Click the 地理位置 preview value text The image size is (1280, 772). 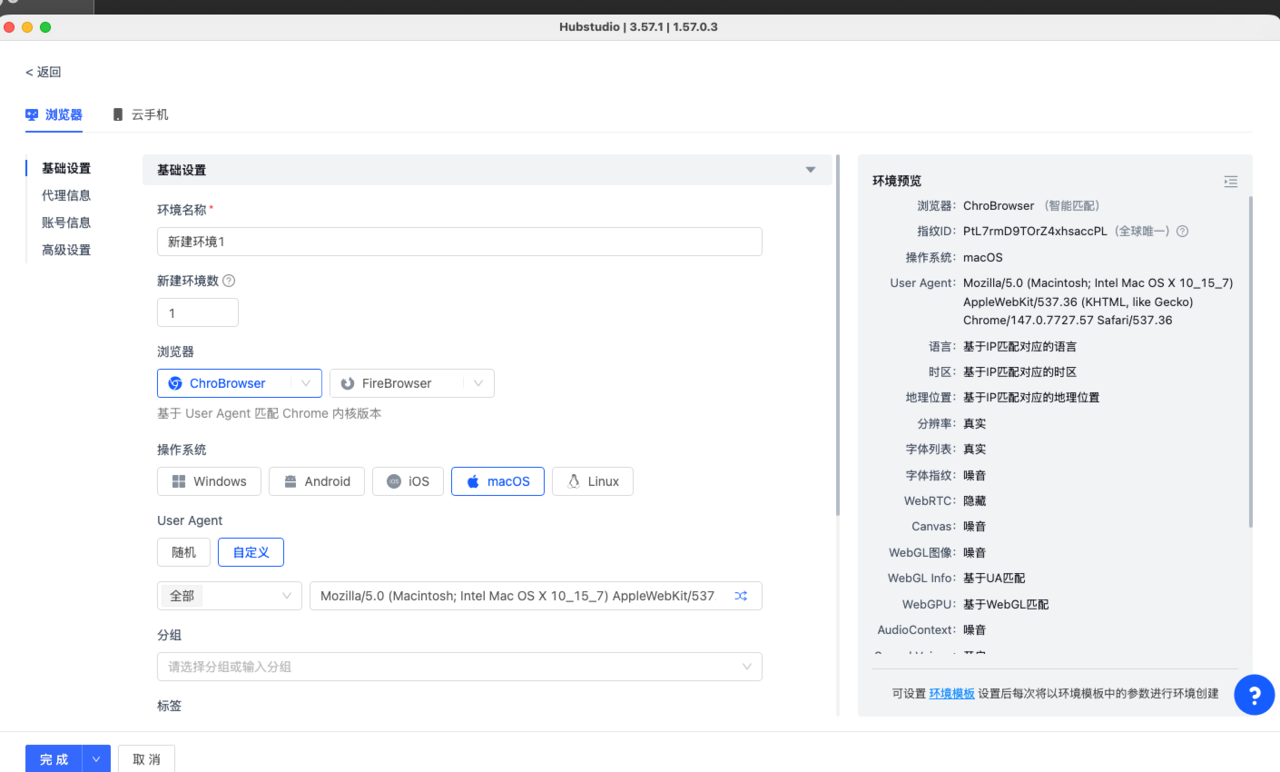(x=1031, y=397)
